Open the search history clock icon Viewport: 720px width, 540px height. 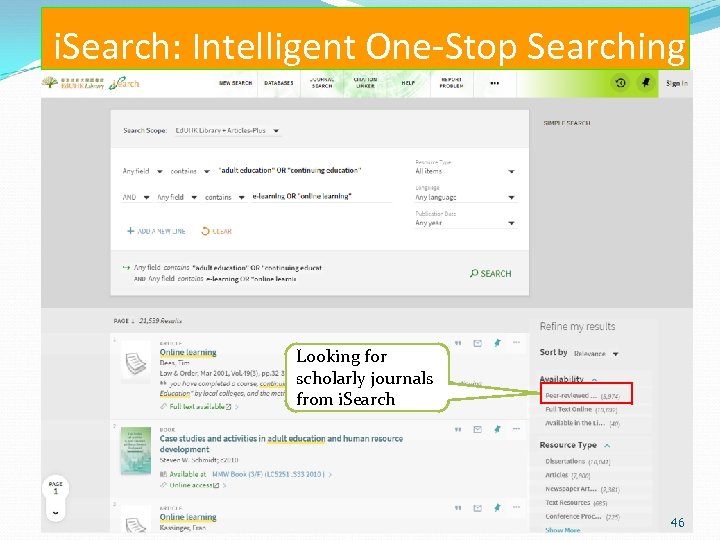tap(620, 83)
